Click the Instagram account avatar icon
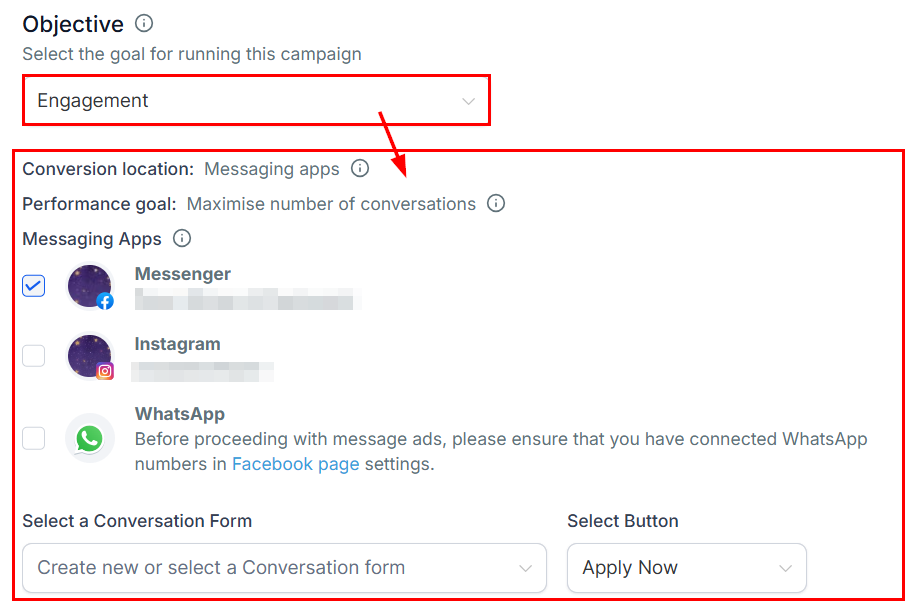Screen dimensions: 913x612 click(89, 356)
